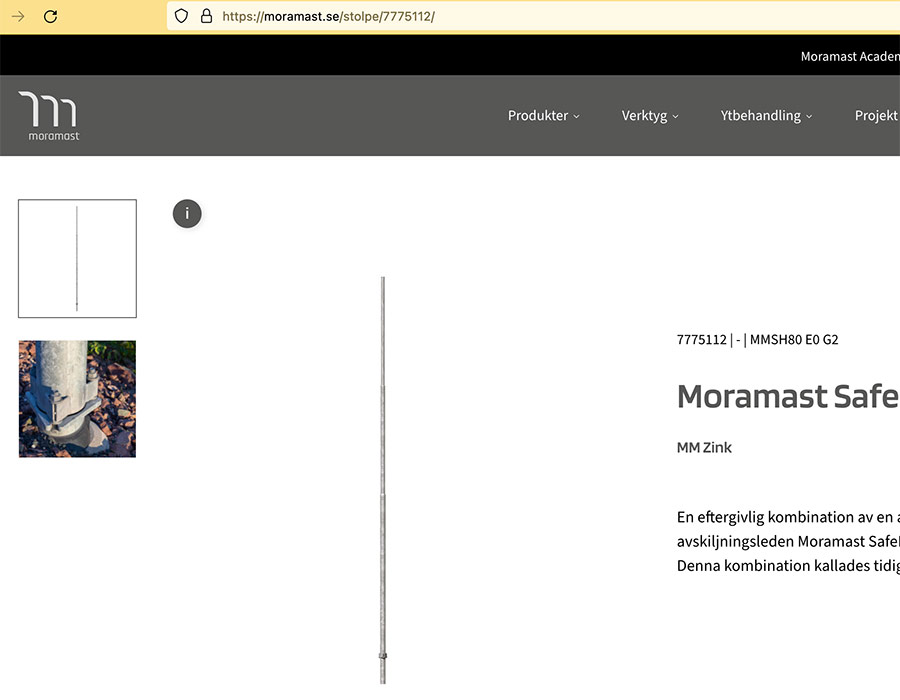900x700 pixels.
Task: Open the Projekt navigation item
Action: click(876, 115)
